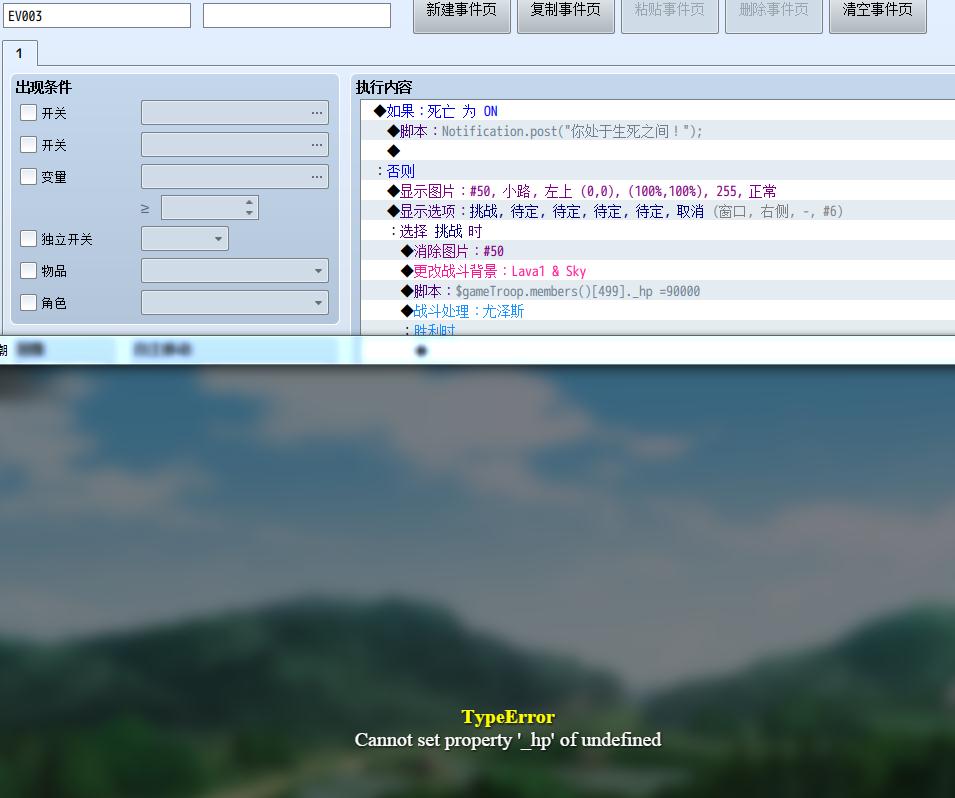Screen dimensions: 955x798
Task: Open the 角色 dropdown
Action: click(234, 303)
